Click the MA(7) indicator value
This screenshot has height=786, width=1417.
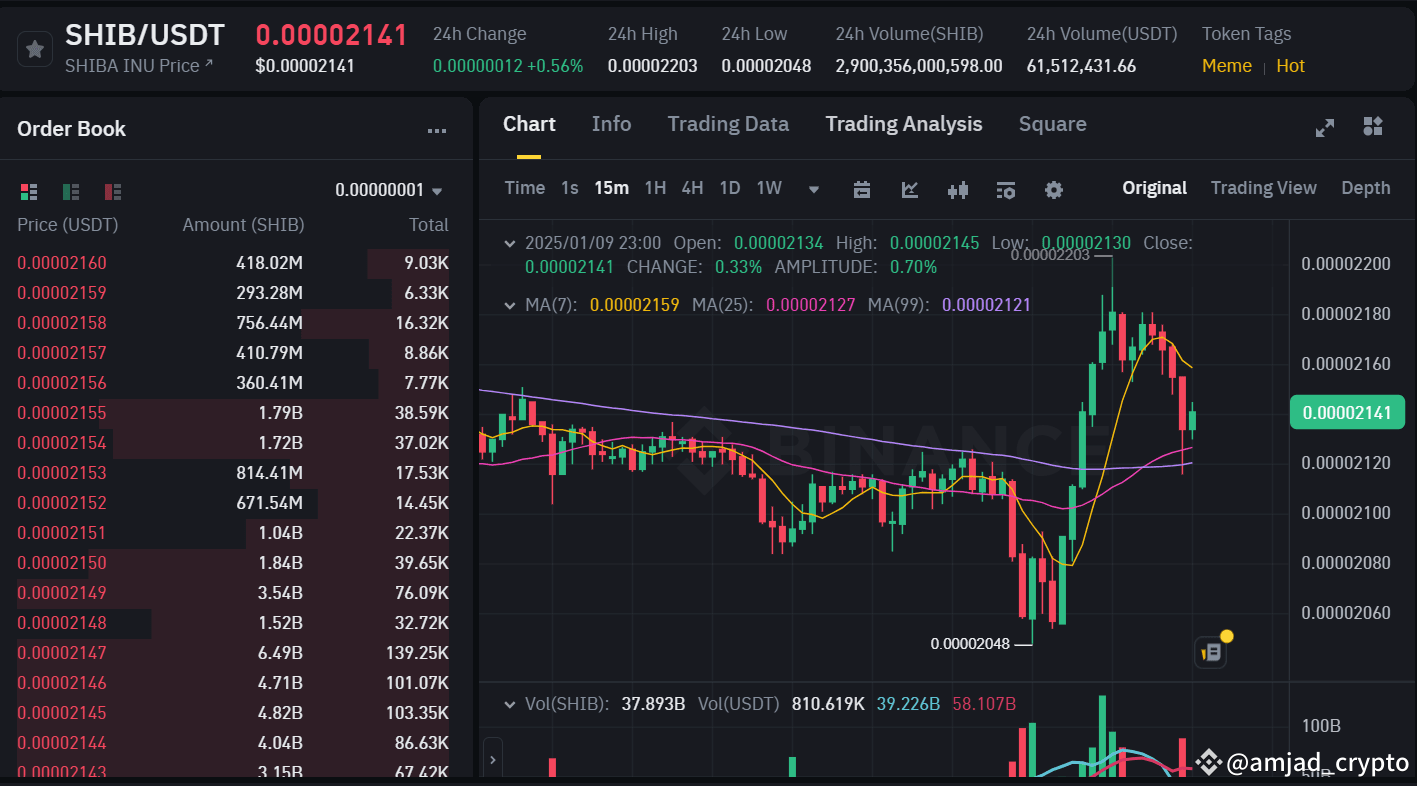pos(635,304)
